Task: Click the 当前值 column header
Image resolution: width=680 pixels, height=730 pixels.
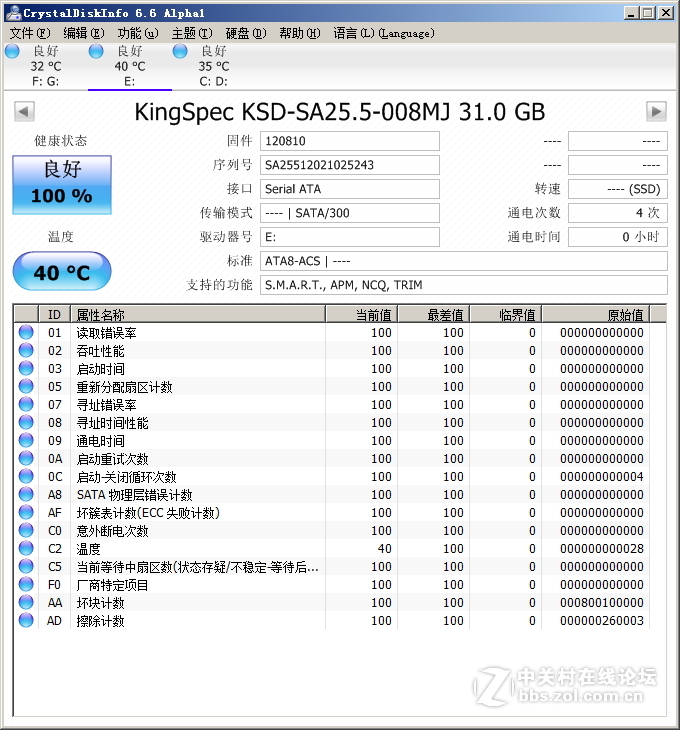Action: point(362,315)
